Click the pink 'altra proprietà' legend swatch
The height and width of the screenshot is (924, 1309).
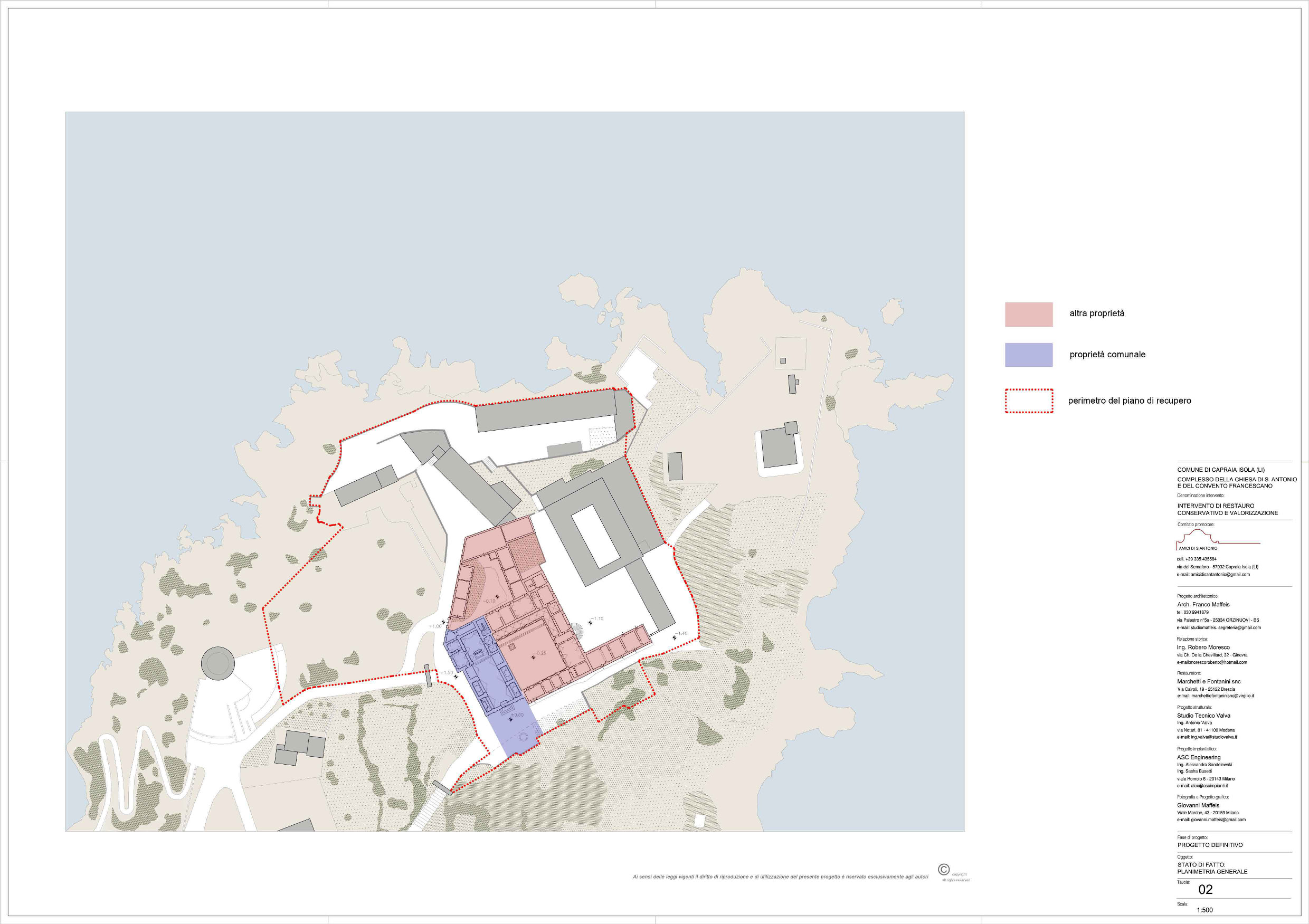click(1029, 314)
